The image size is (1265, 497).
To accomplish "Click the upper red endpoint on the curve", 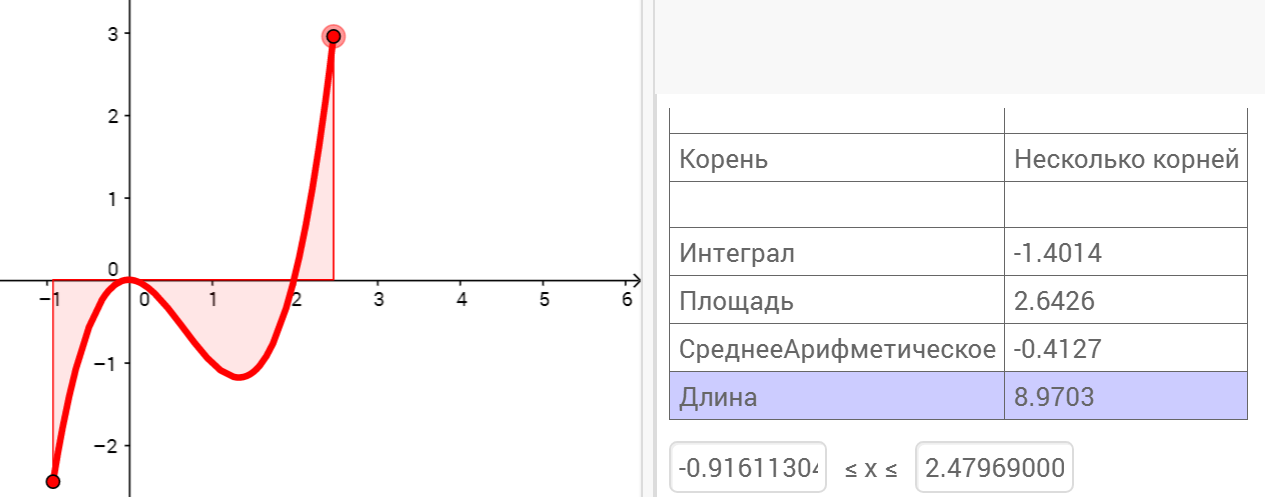I will 334,37.
